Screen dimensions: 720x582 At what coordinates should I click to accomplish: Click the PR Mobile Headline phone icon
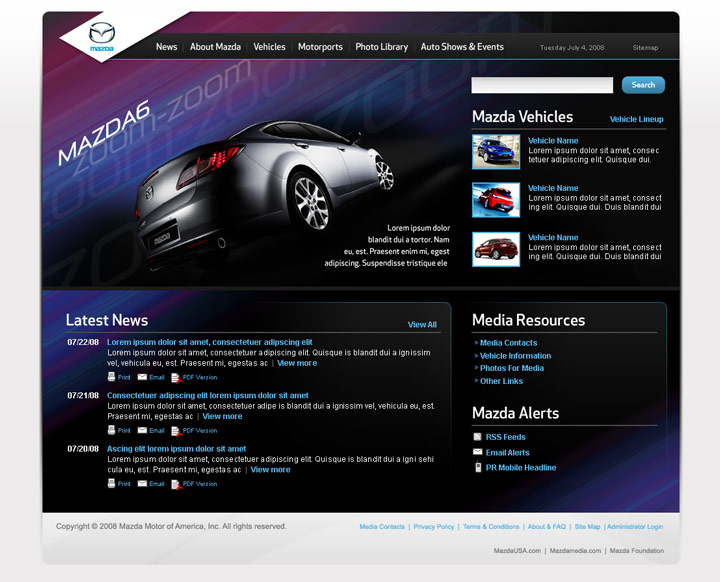(x=478, y=467)
